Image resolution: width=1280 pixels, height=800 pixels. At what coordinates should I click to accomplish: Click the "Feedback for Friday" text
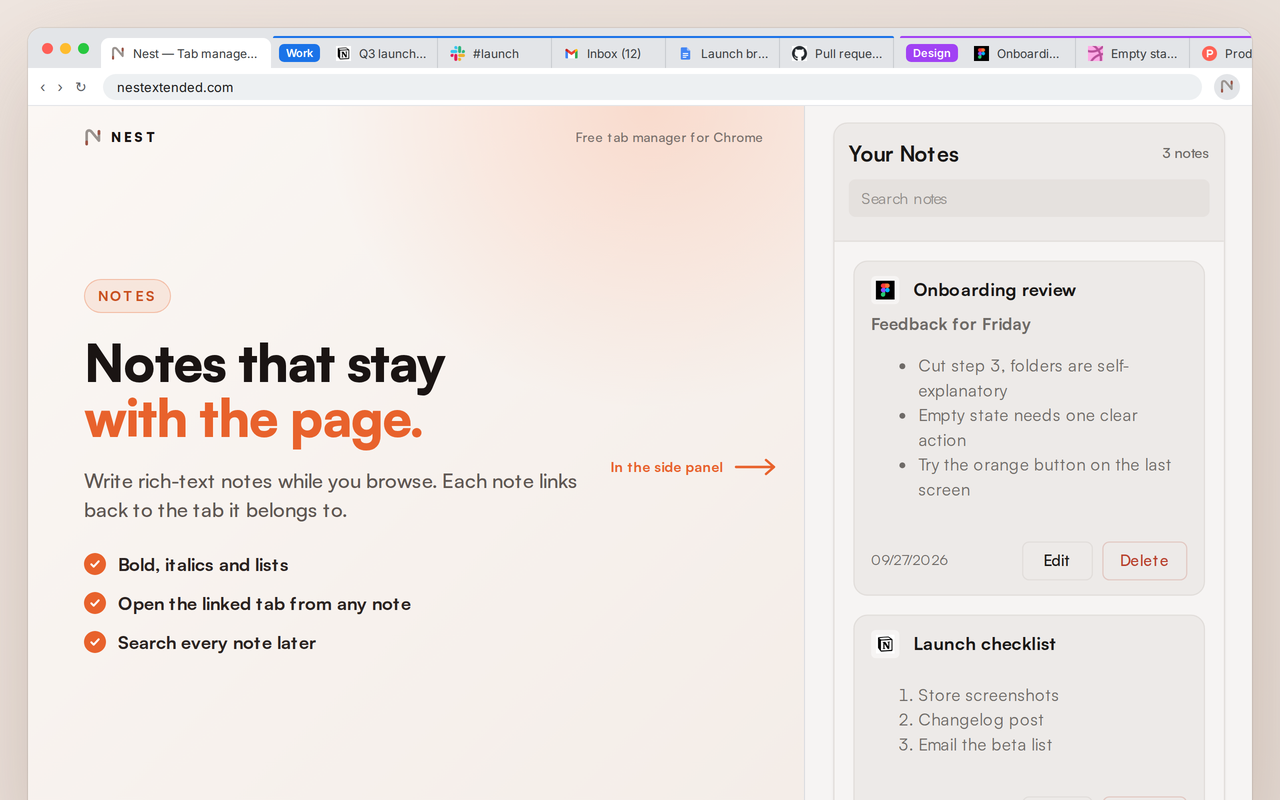pyautogui.click(x=950, y=324)
